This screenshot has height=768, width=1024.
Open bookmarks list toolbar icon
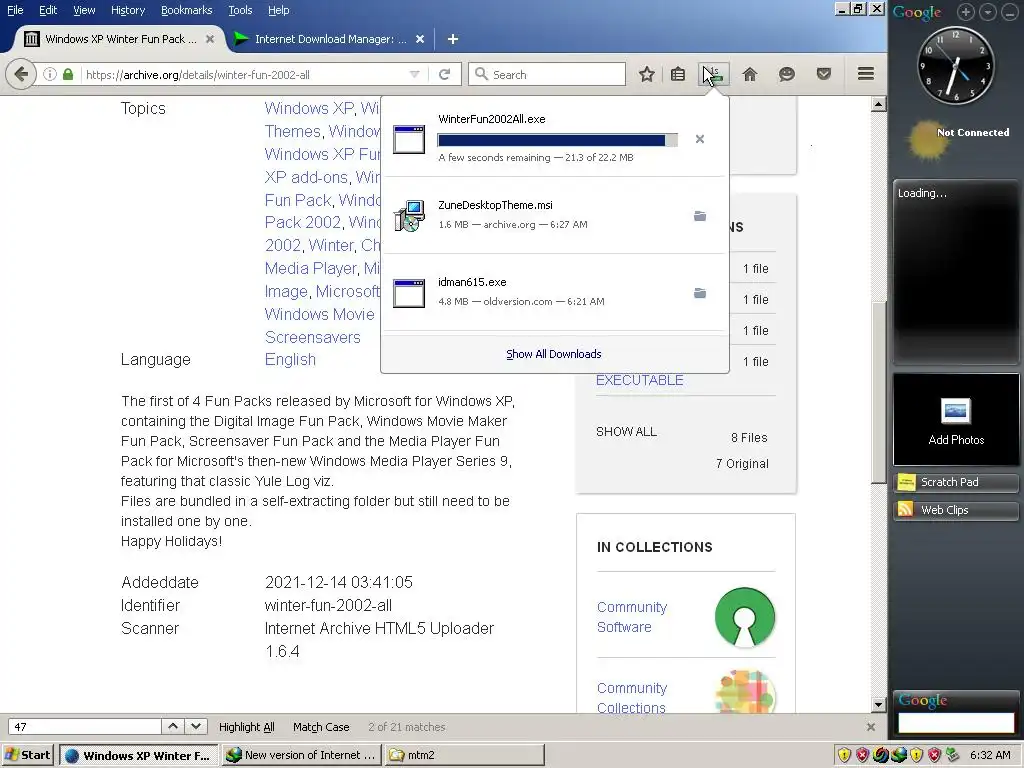click(x=678, y=74)
